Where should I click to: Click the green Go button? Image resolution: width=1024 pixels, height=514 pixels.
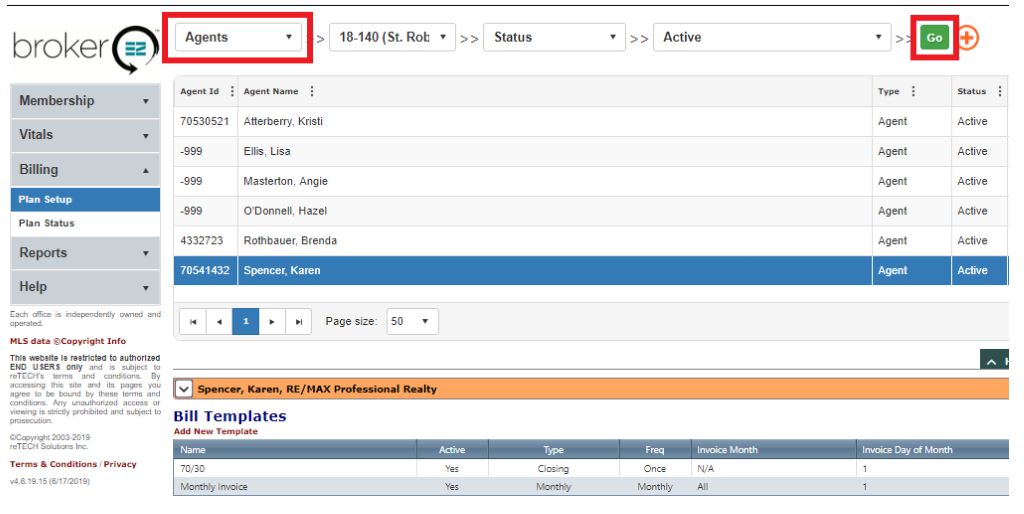tap(934, 38)
